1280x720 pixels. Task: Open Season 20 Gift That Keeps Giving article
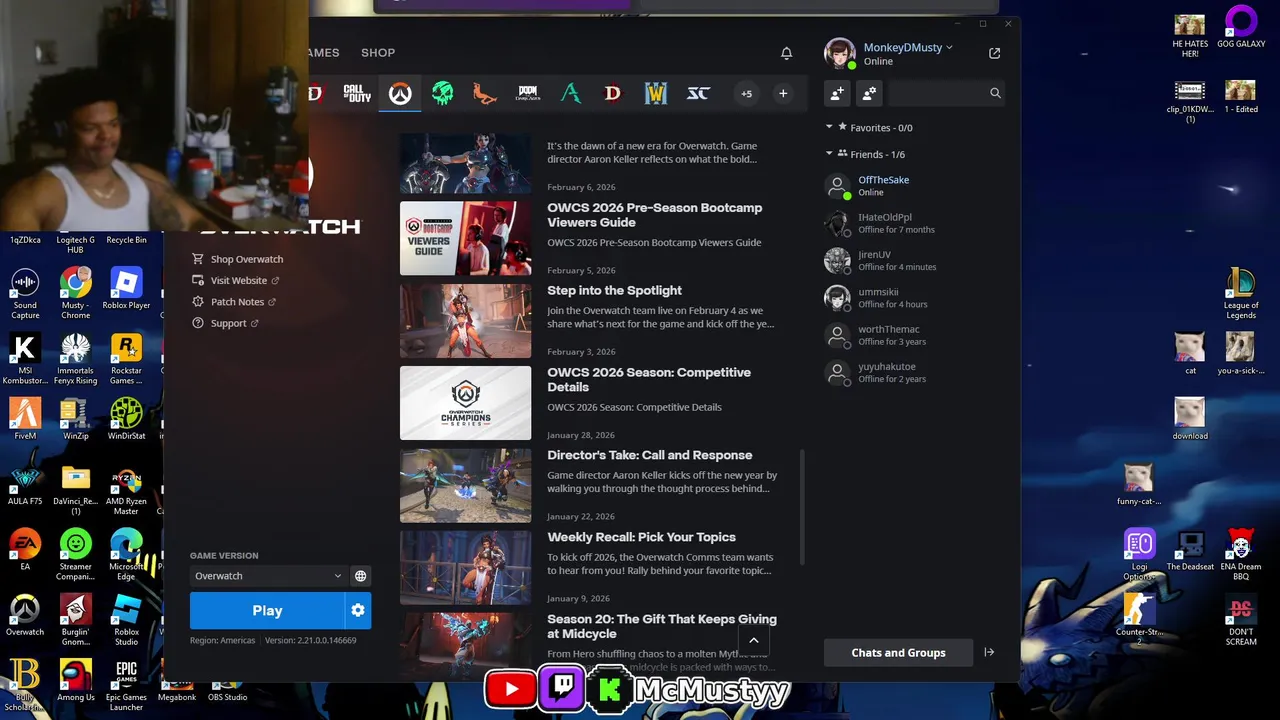point(661,626)
